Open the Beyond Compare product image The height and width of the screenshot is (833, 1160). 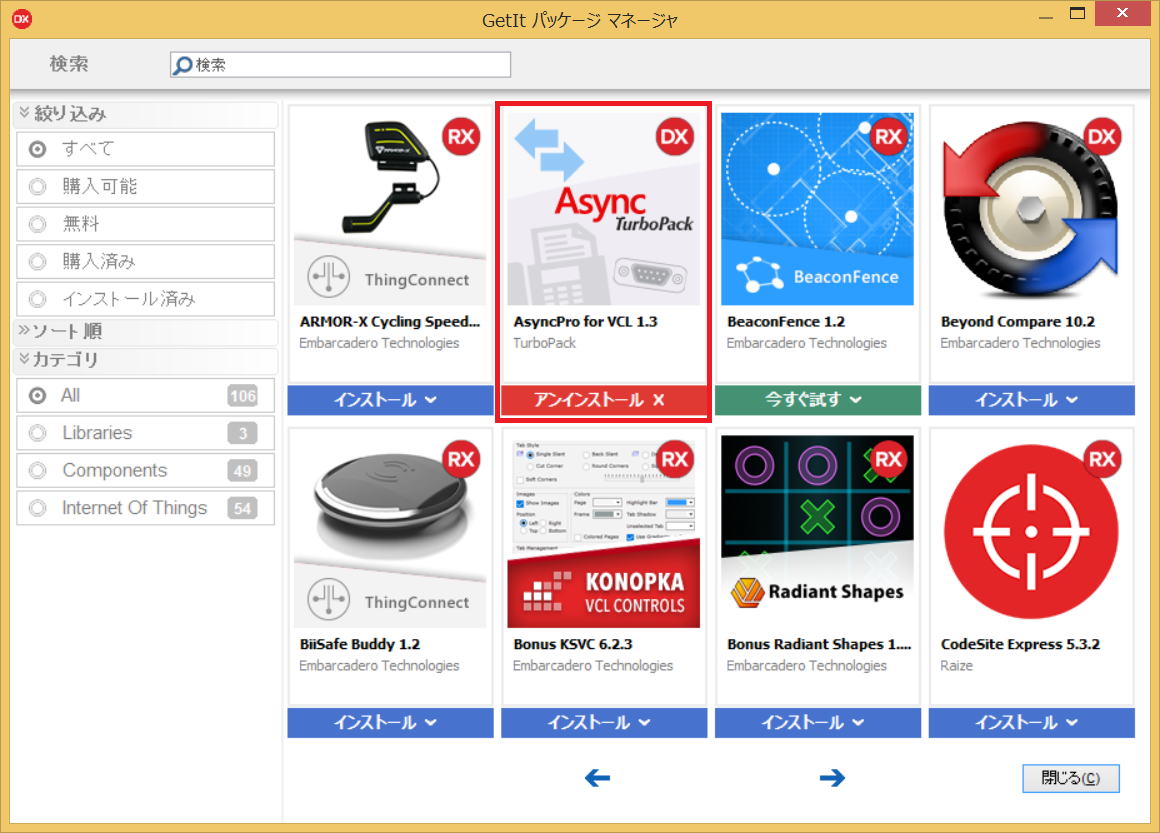1031,209
